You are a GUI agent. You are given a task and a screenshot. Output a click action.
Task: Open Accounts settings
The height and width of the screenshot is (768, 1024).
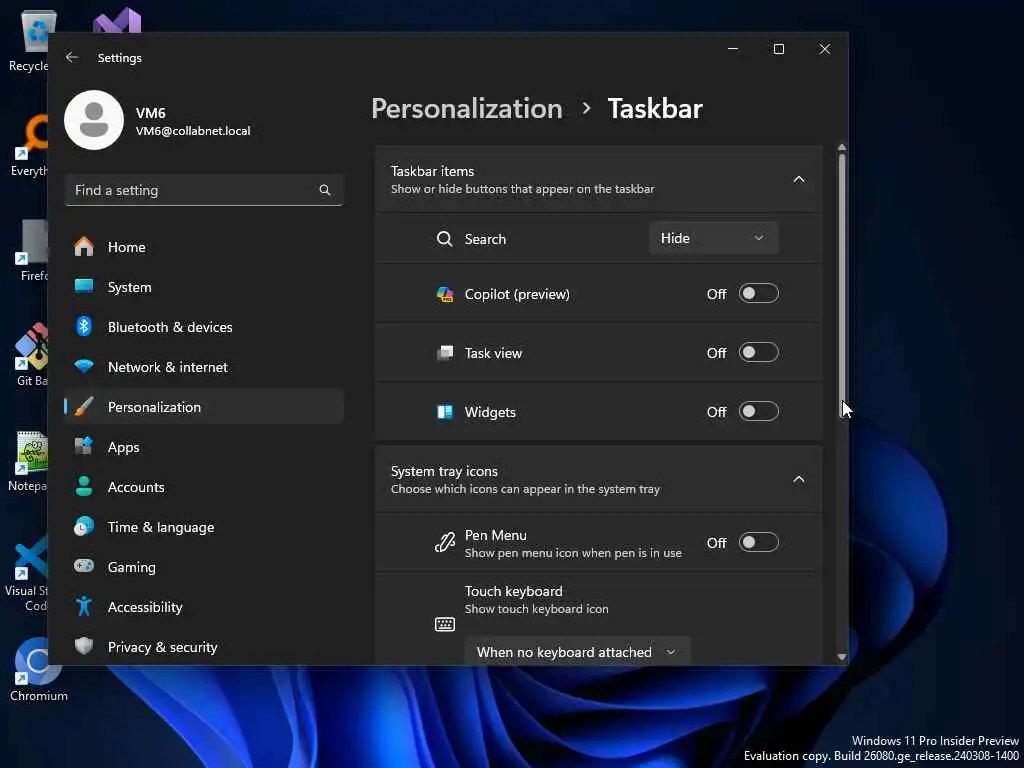click(x=204, y=487)
